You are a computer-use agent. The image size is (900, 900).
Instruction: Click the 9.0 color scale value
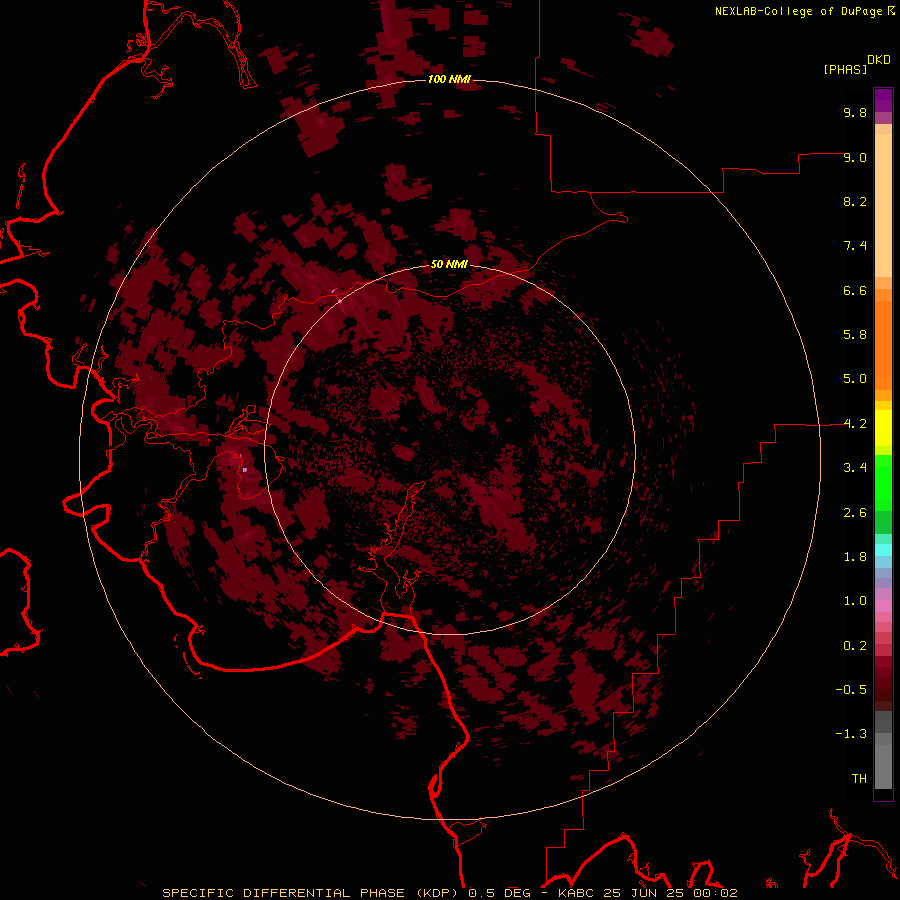(x=855, y=157)
